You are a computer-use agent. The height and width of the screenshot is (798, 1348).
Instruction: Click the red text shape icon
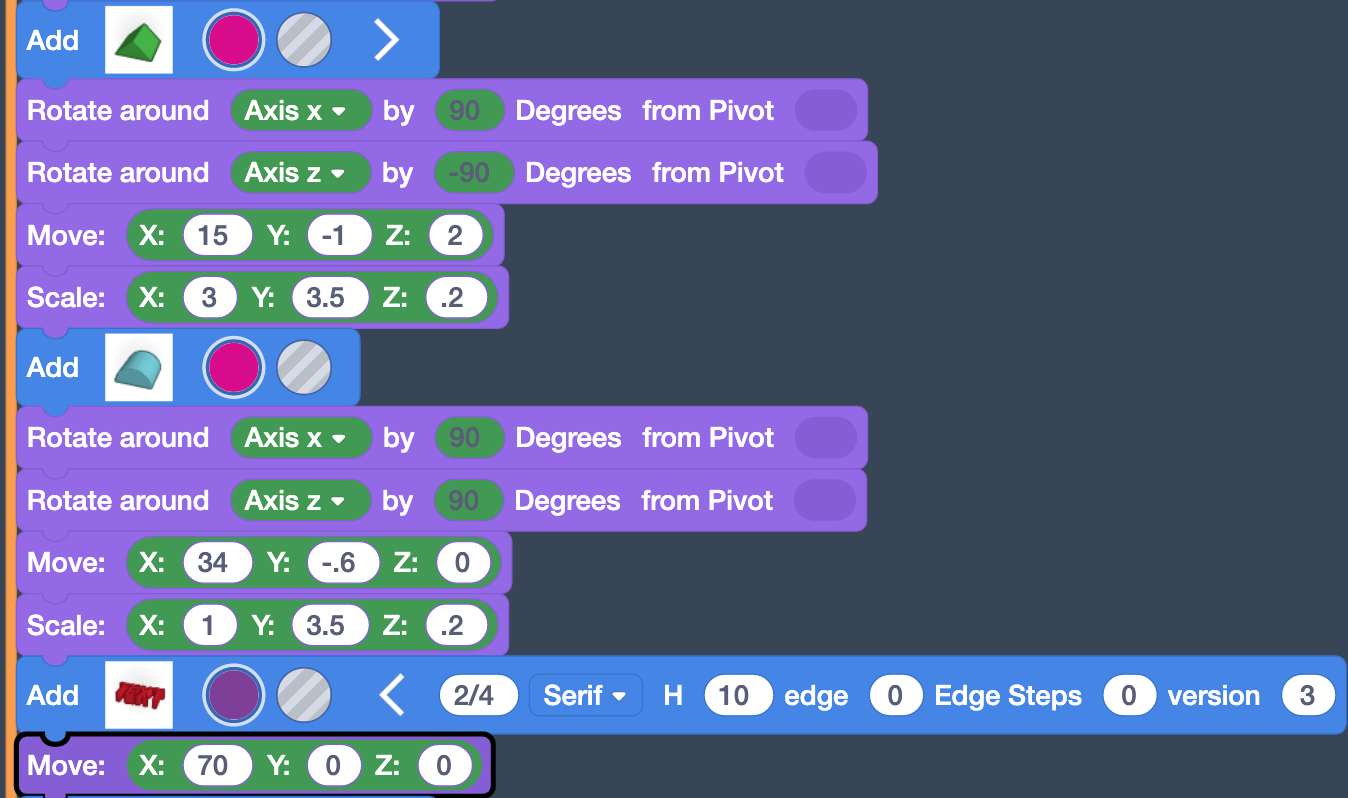coord(139,695)
